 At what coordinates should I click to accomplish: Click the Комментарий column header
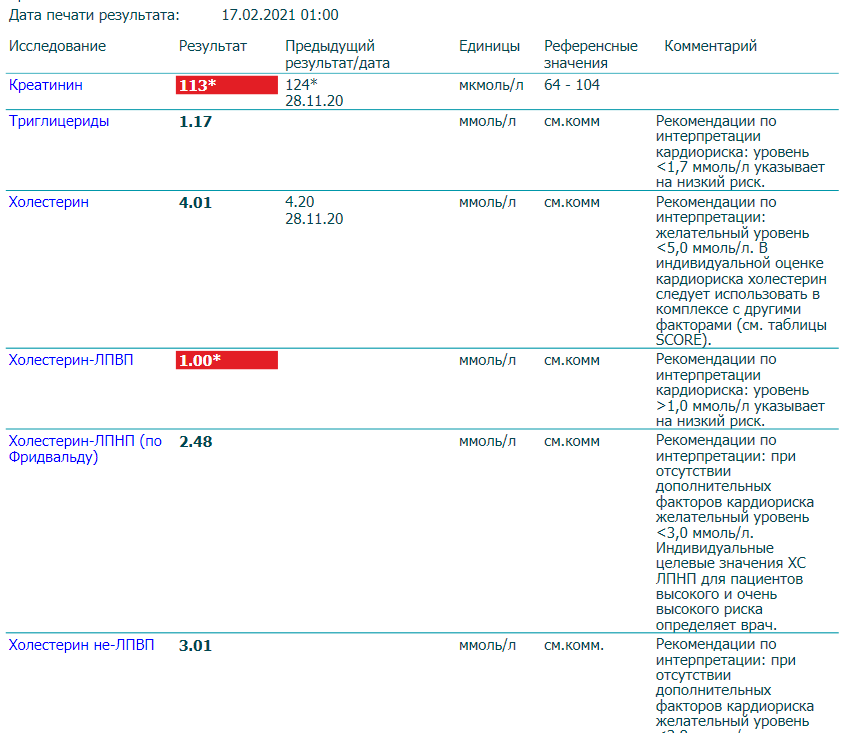tap(710, 46)
